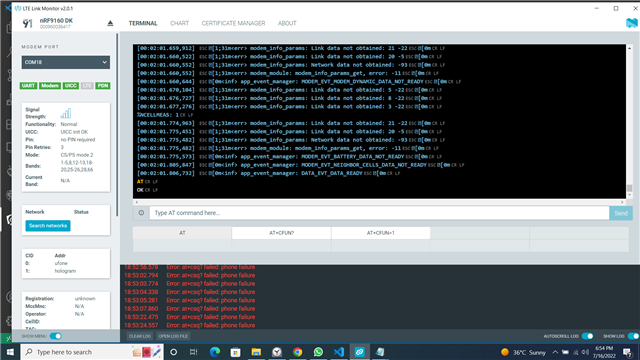Click the 36°C Sunny weather widget
The height and width of the screenshot is (360, 640).
click(x=523, y=352)
